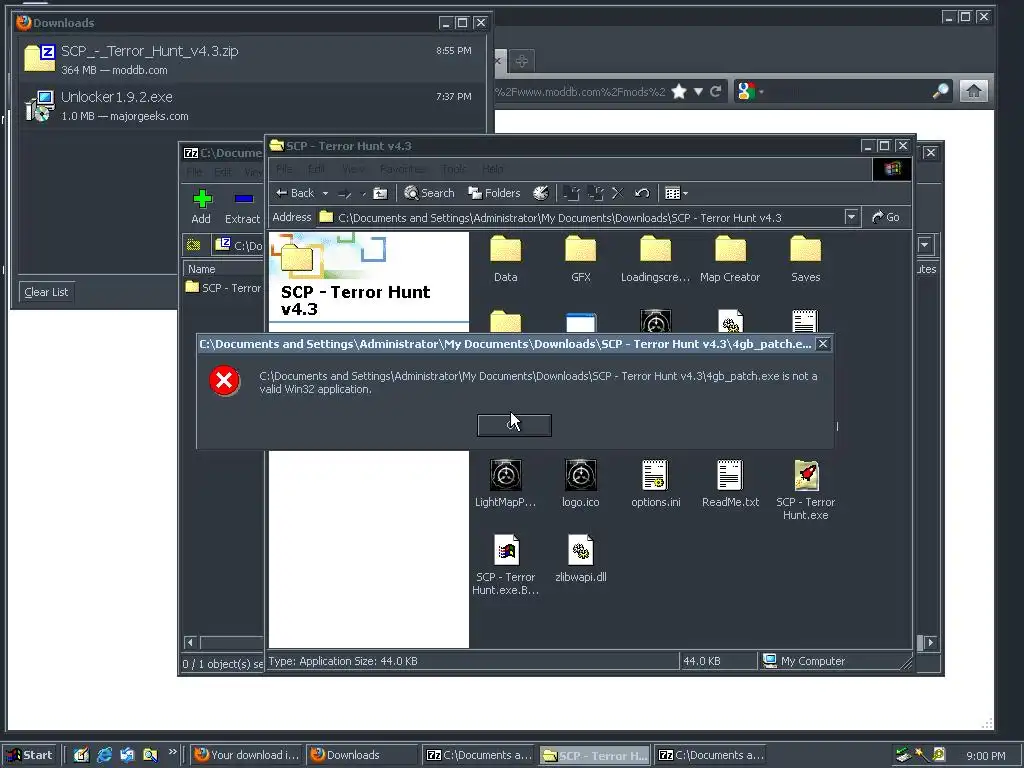Click the Search toolbar button
This screenshot has width=1024, height=768.
pyautogui.click(x=429, y=193)
